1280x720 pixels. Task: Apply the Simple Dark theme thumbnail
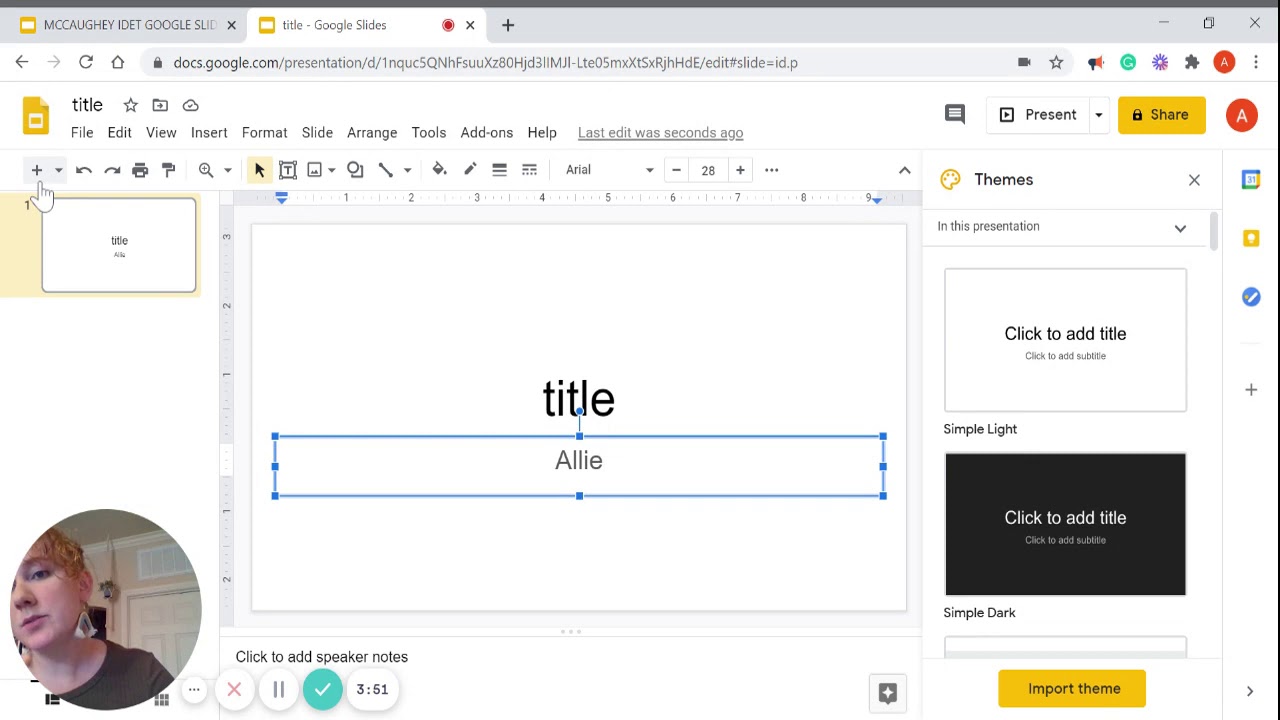1065,524
